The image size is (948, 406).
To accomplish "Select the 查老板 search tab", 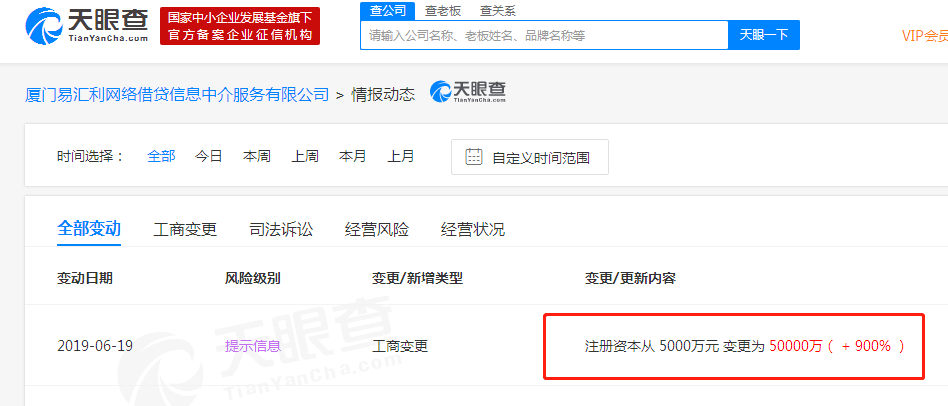I will point(443,11).
